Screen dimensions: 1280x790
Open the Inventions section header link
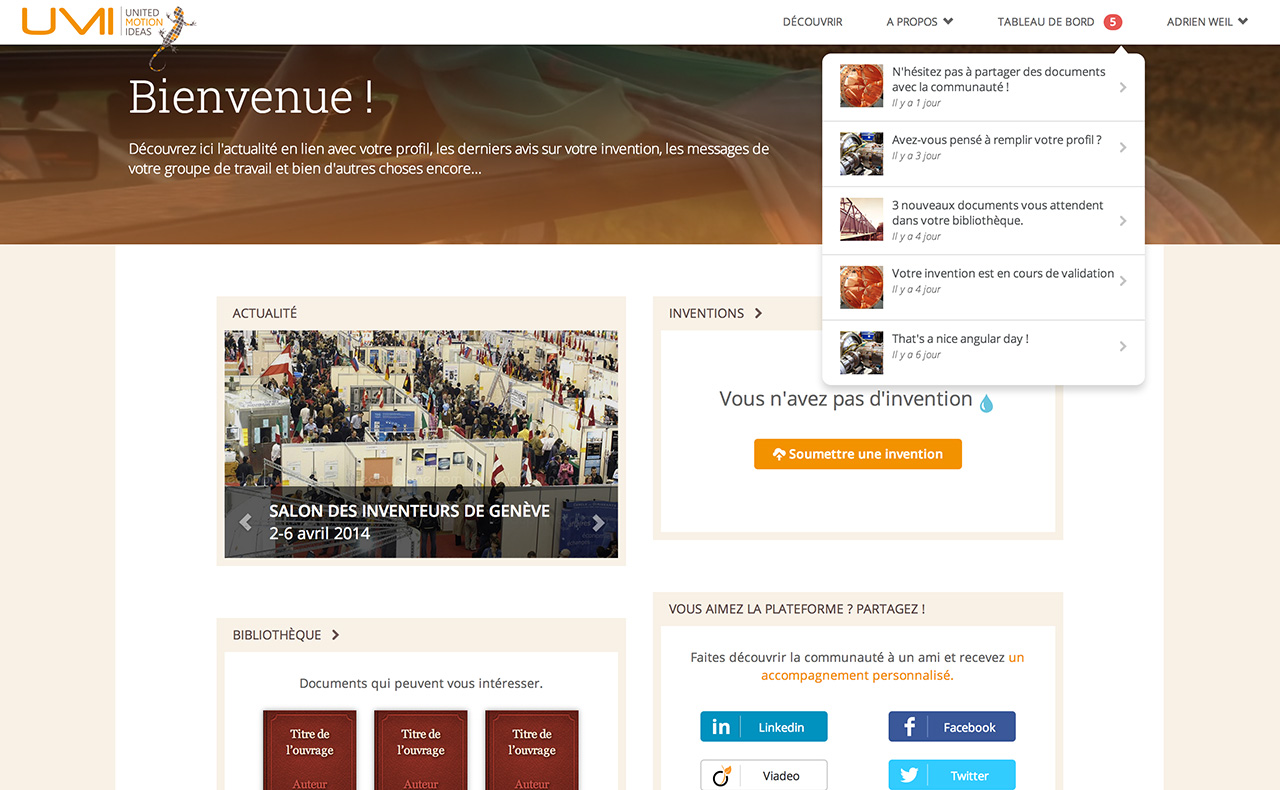tap(706, 313)
